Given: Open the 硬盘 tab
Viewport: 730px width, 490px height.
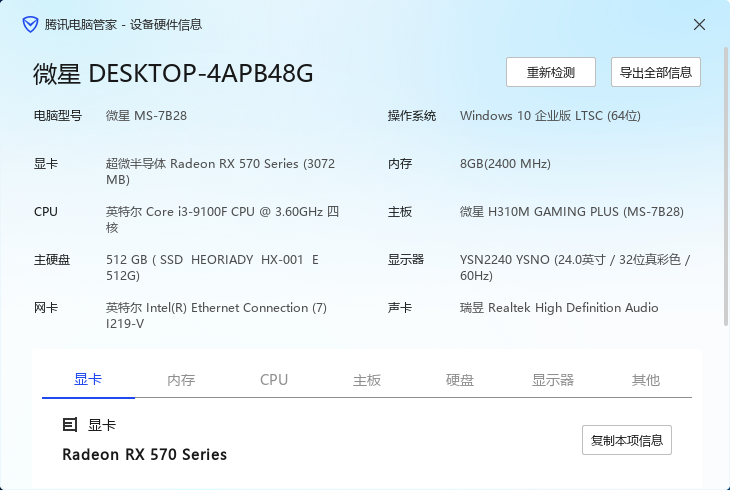Looking at the screenshot, I should pyautogui.click(x=460, y=380).
